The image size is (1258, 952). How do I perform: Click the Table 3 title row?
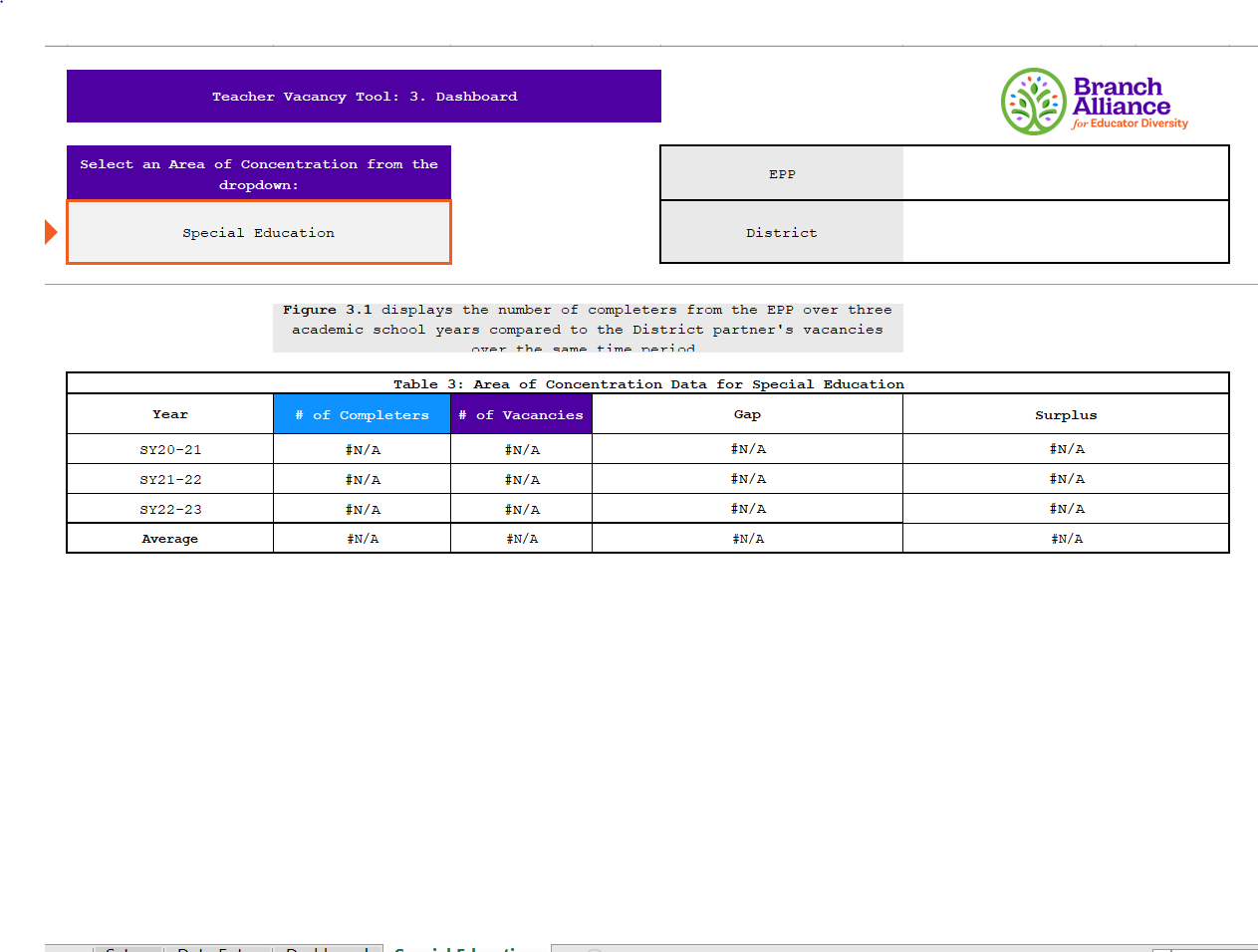tap(647, 383)
